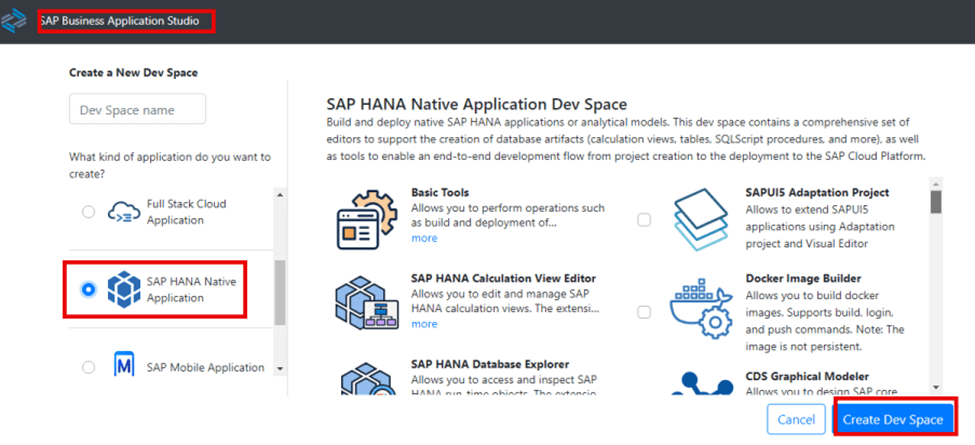
Task: Click the extensions panel scrollbar thumb
Action: [x=936, y=202]
